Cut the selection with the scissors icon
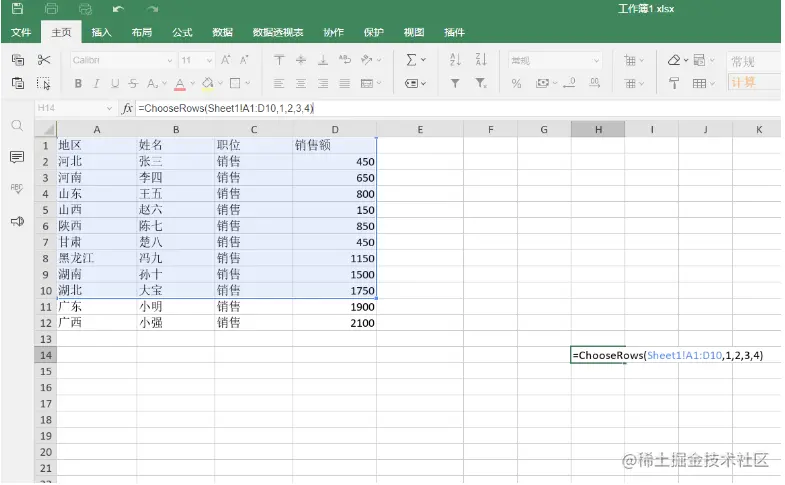The image size is (785, 485). [x=44, y=60]
